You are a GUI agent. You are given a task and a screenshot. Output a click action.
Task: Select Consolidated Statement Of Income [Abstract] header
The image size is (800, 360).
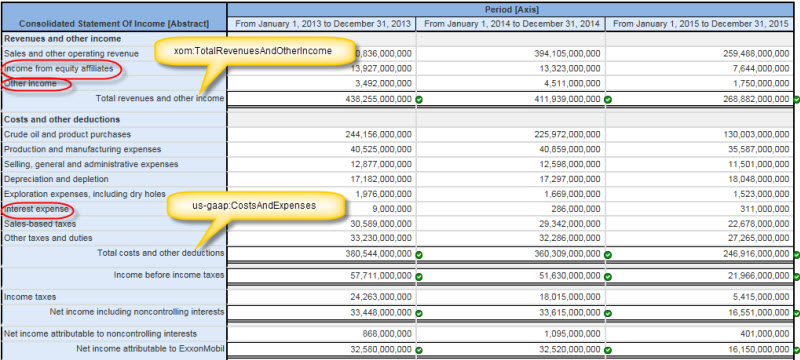coord(114,23)
